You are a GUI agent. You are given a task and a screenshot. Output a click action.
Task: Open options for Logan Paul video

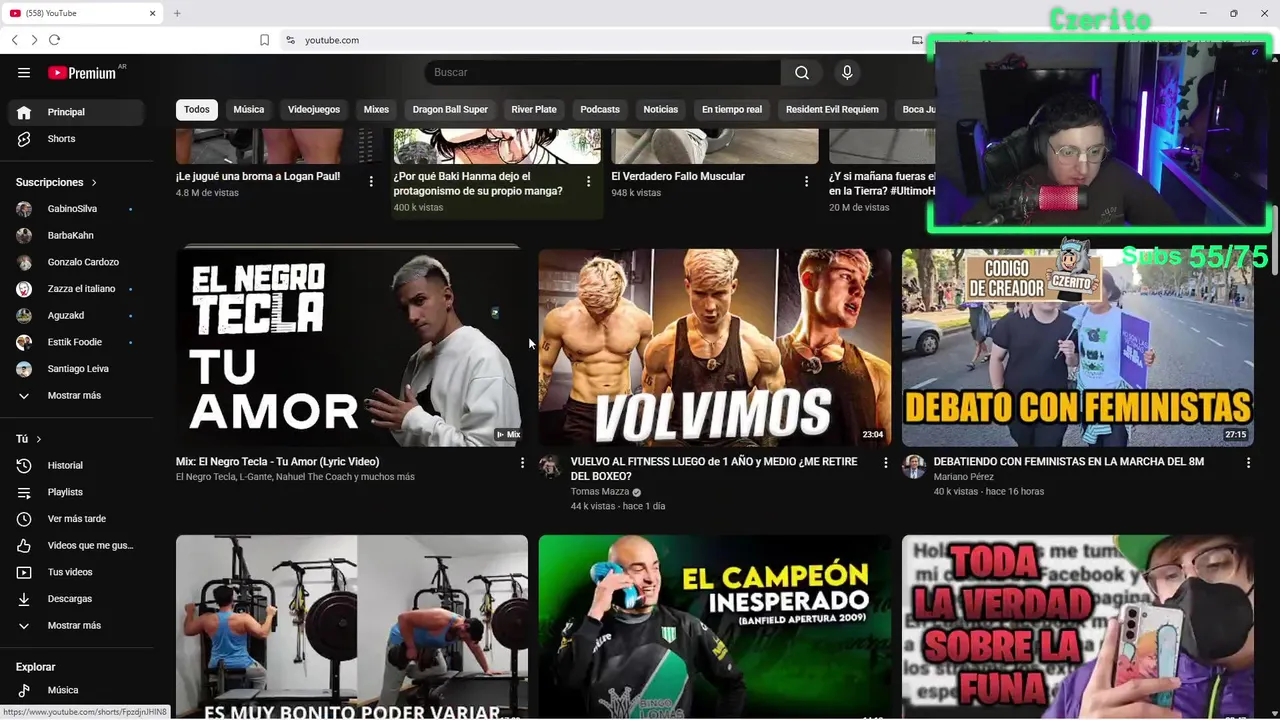point(371,181)
